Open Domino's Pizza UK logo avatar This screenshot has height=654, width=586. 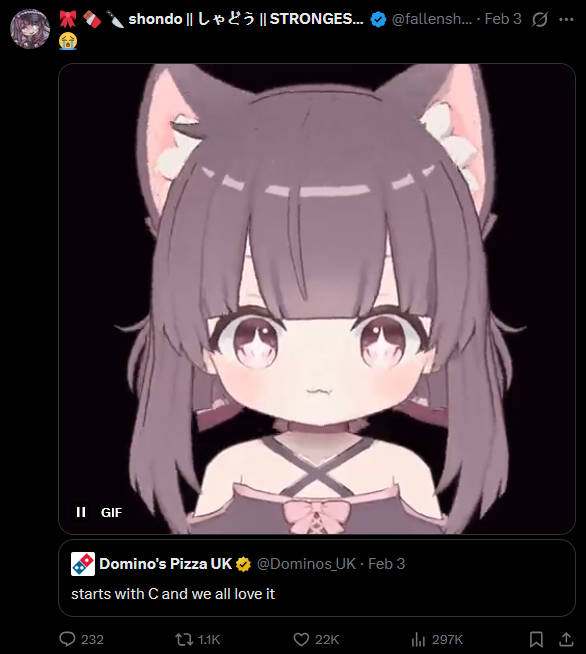click(83, 564)
